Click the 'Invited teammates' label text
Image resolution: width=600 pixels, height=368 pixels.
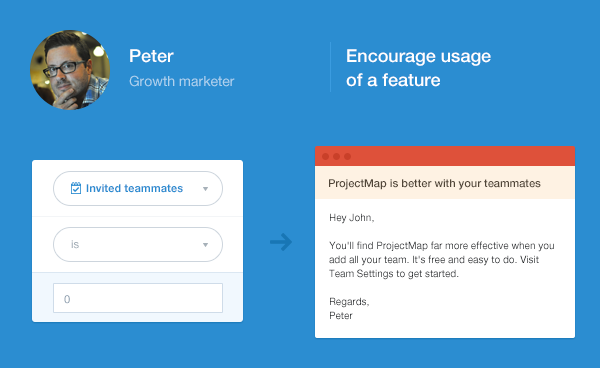tap(134, 188)
